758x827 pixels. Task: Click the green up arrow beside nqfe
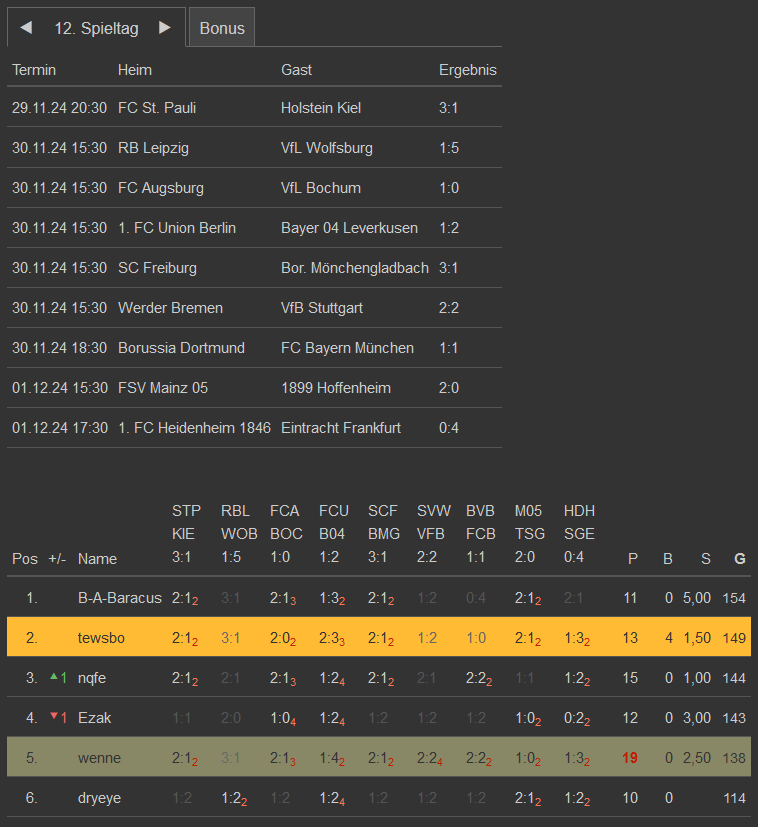(x=54, y=677)
